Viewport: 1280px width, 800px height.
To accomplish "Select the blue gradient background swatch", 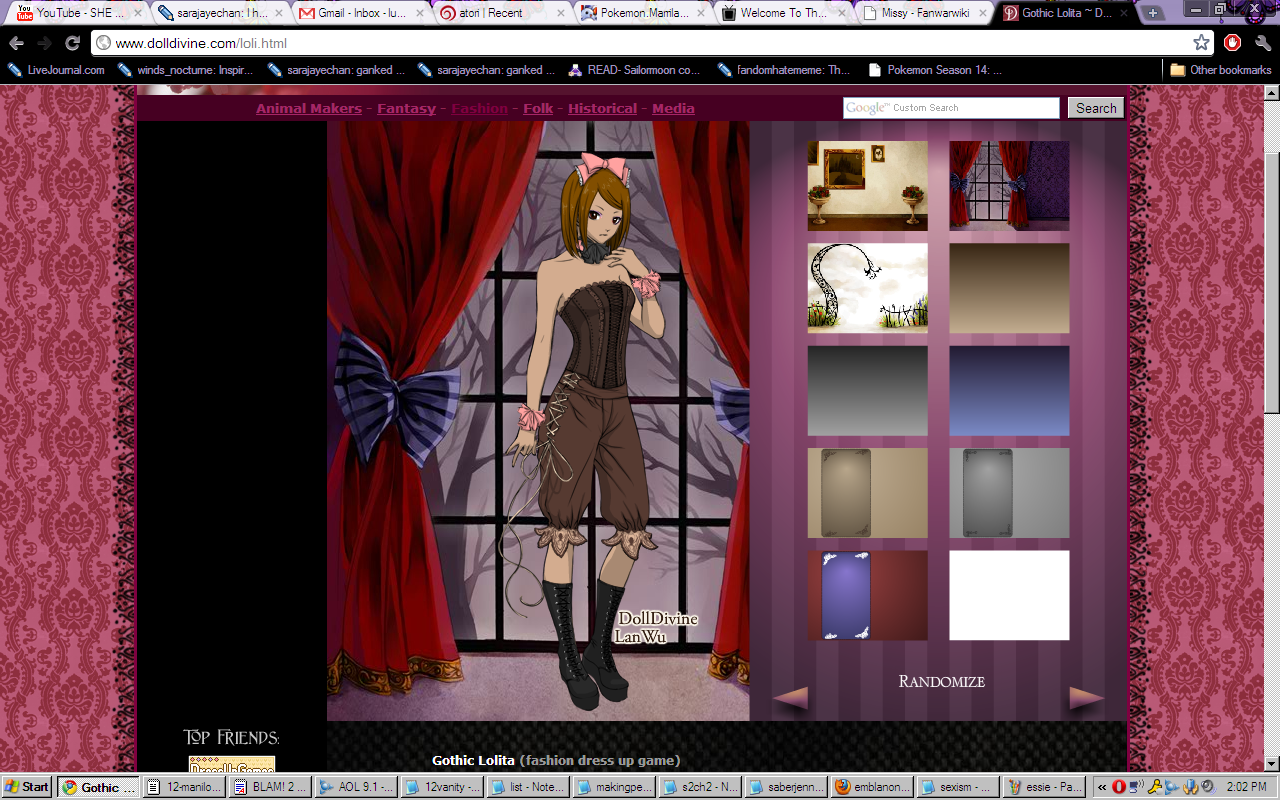I will [1009, 391].
